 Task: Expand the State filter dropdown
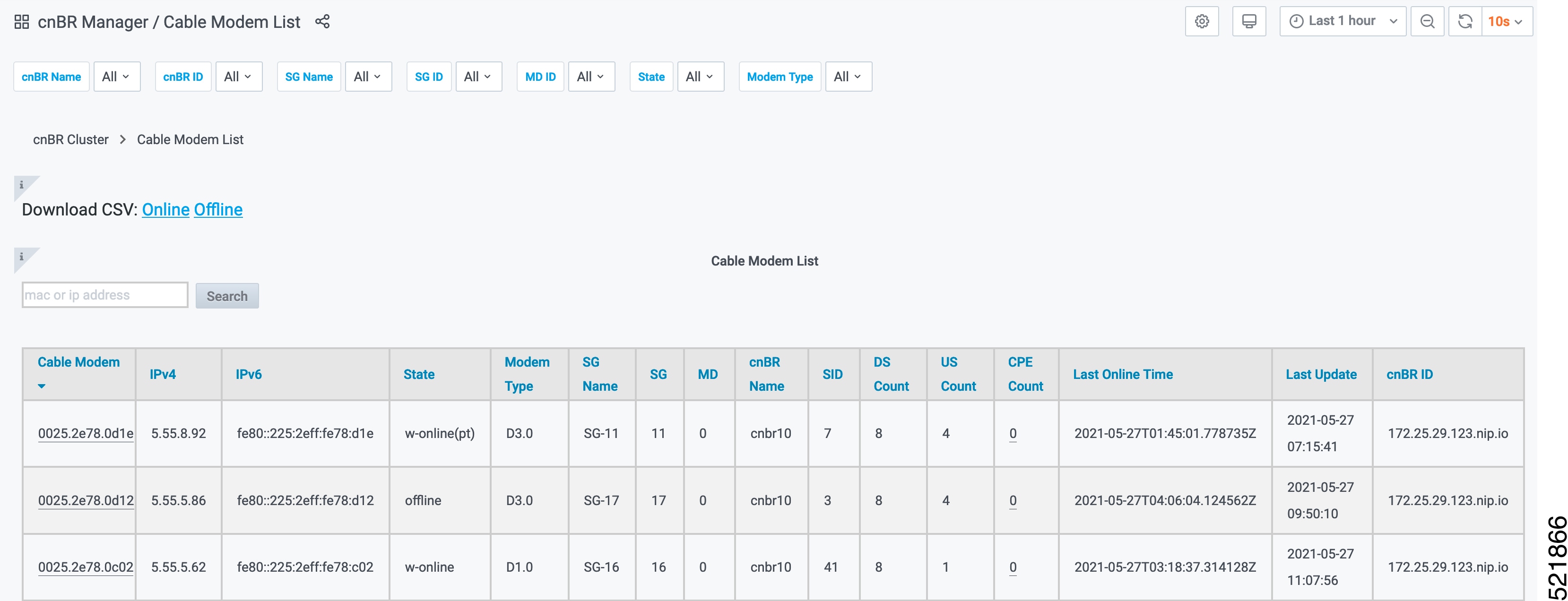click(701, 77)
